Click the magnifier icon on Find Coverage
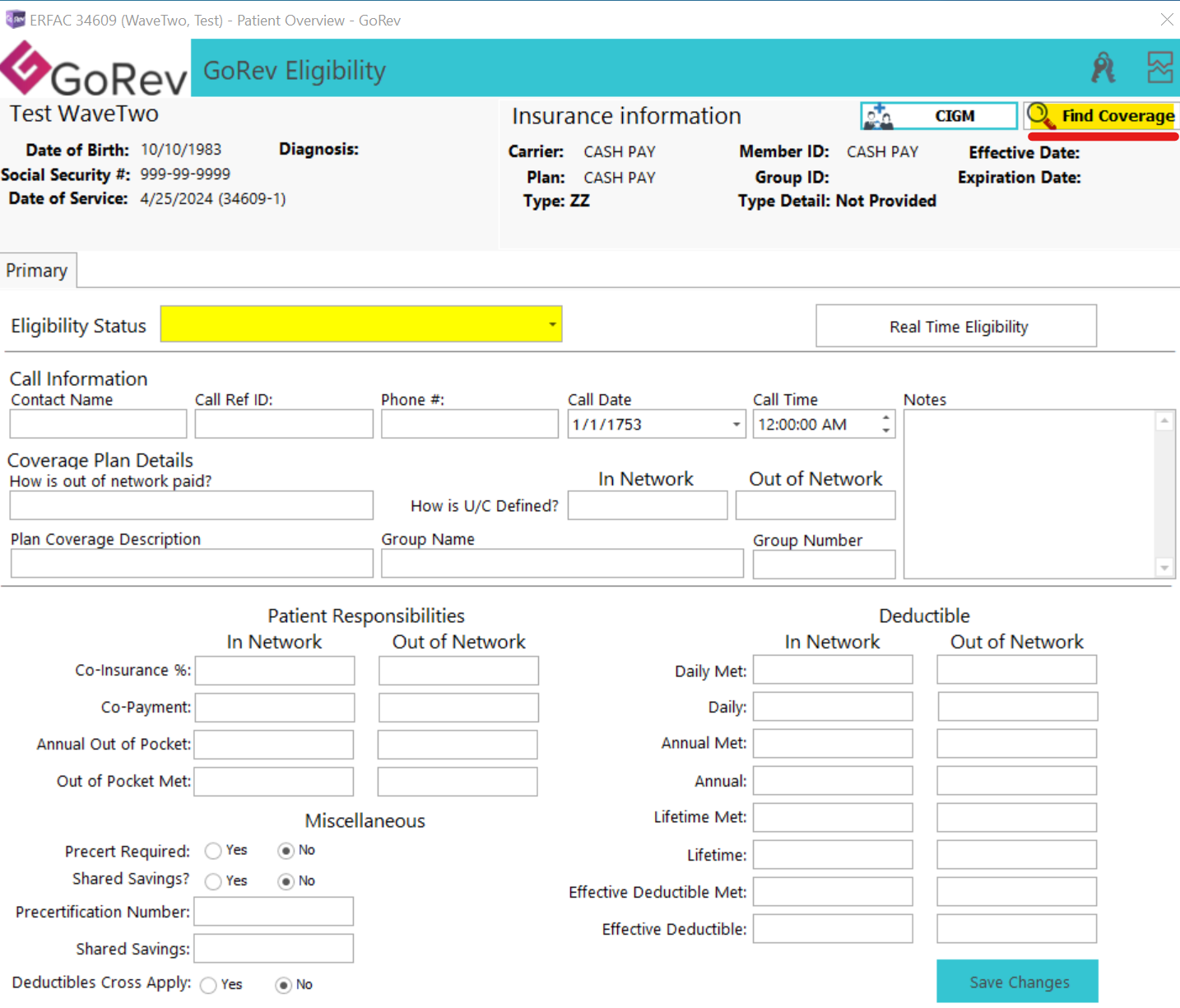The height and width of the screenshot is (1008, 1180). (1042, 116)
